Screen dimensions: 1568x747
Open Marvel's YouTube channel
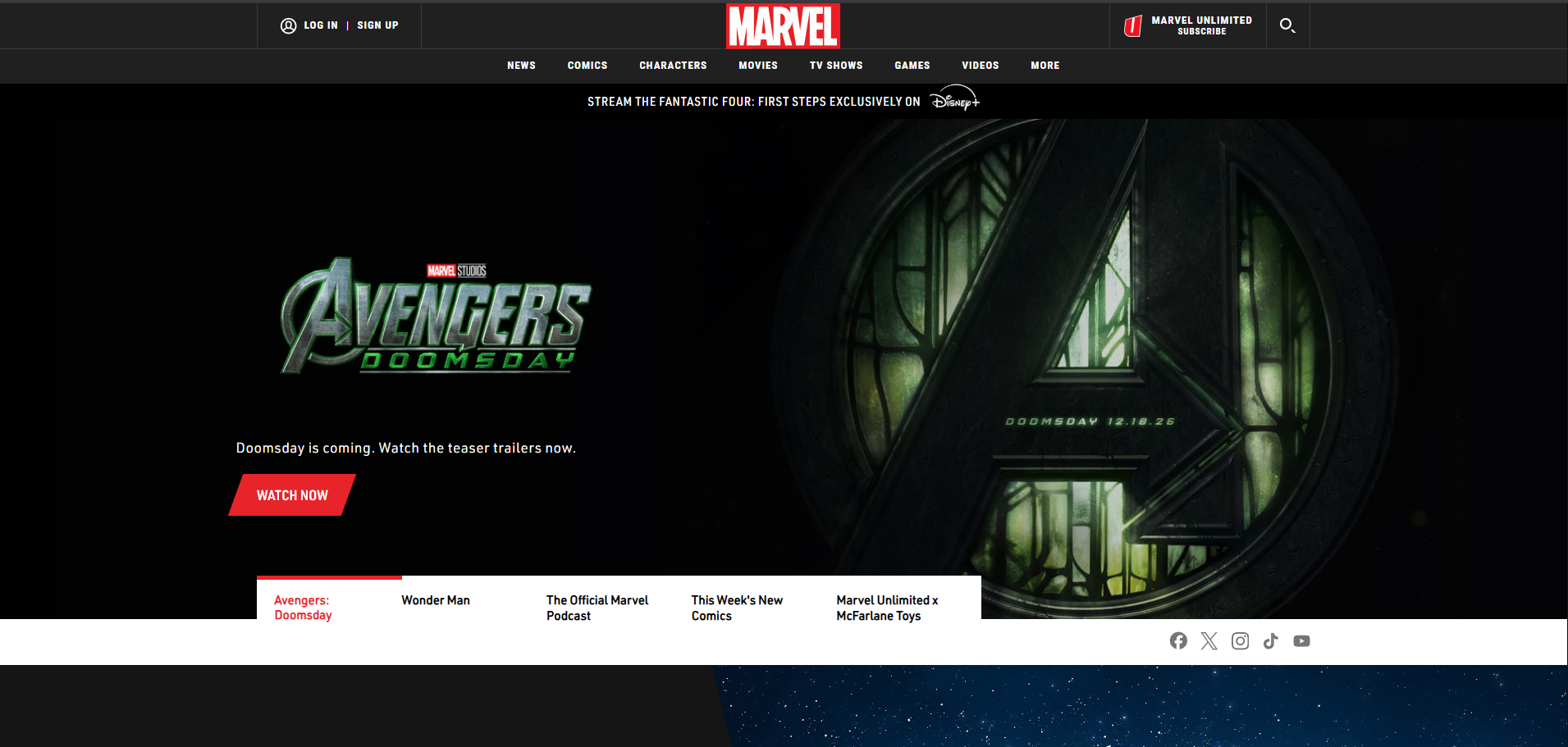point(1301,640)
